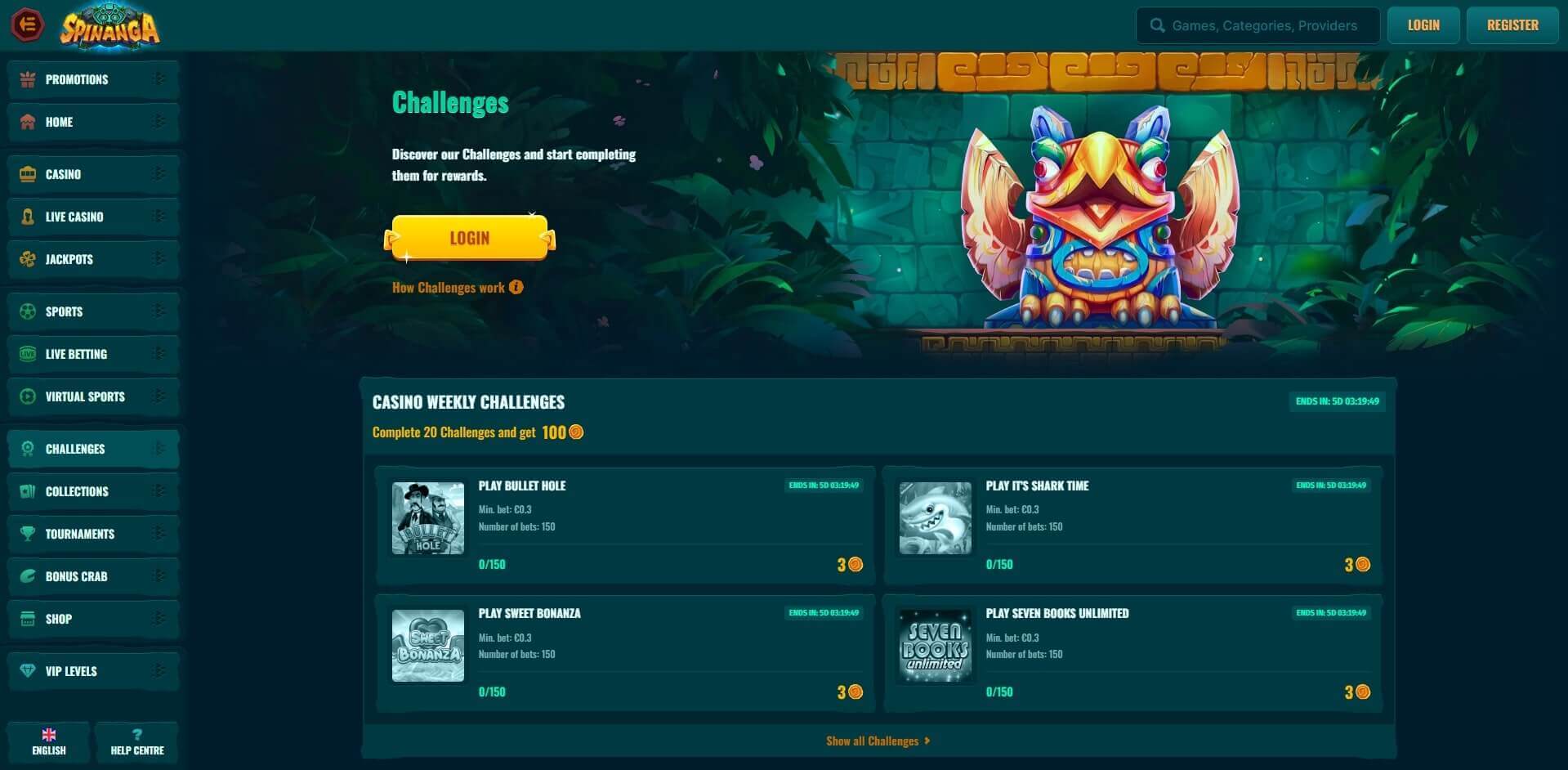Click the Tournaments trophy icon

pos(28,534)
